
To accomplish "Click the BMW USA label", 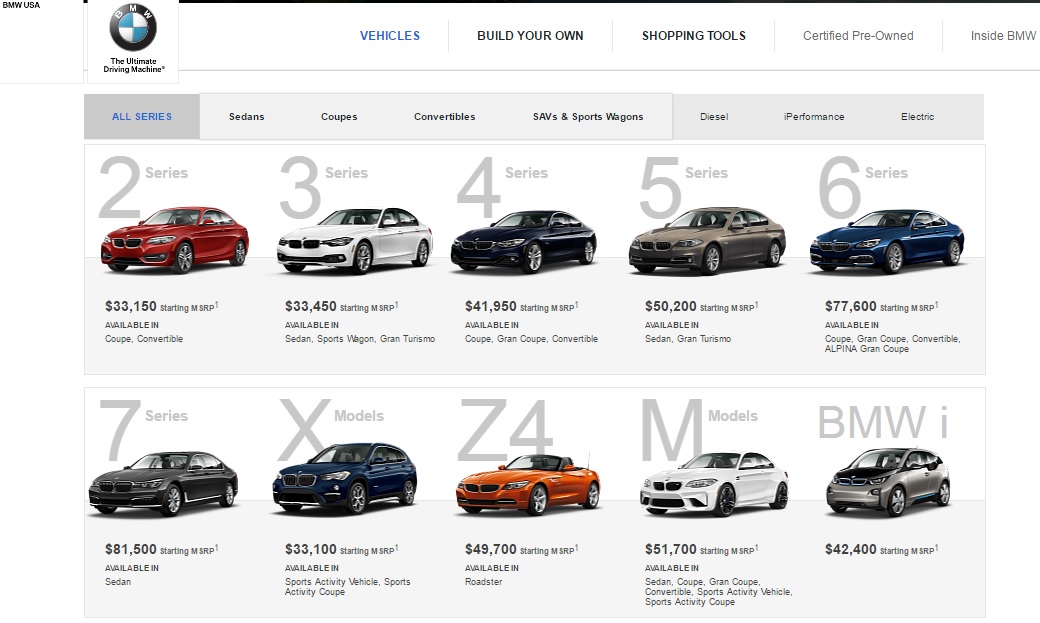I will [21, 5].
